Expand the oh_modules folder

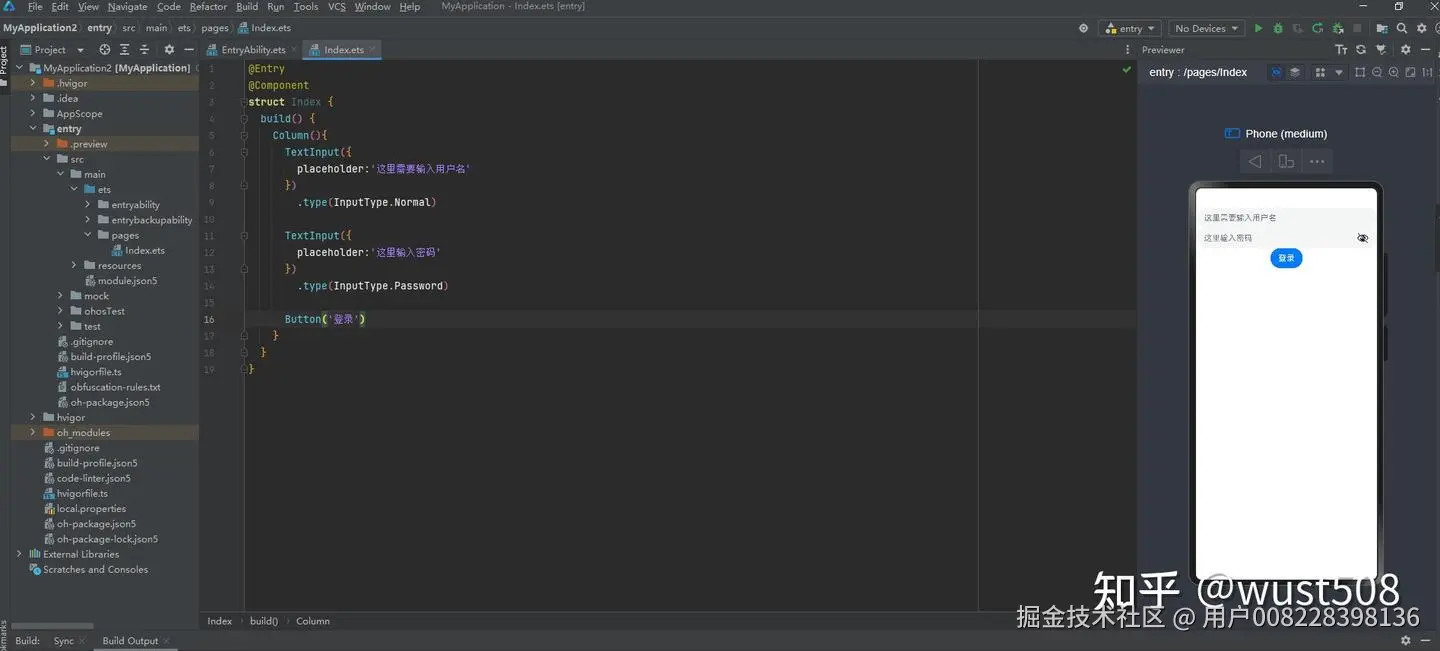click(33, 433)
